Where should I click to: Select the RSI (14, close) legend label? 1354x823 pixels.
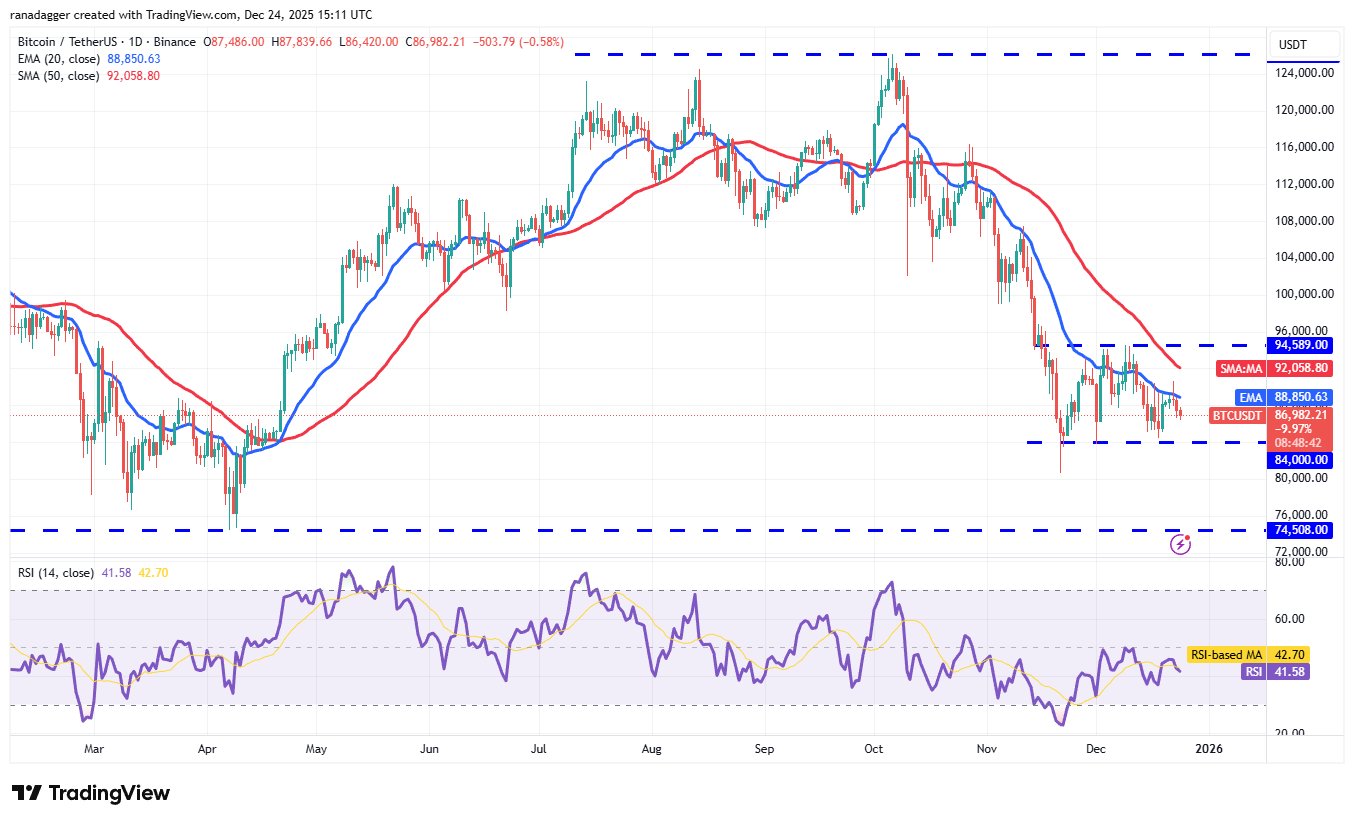pos(56,573)
